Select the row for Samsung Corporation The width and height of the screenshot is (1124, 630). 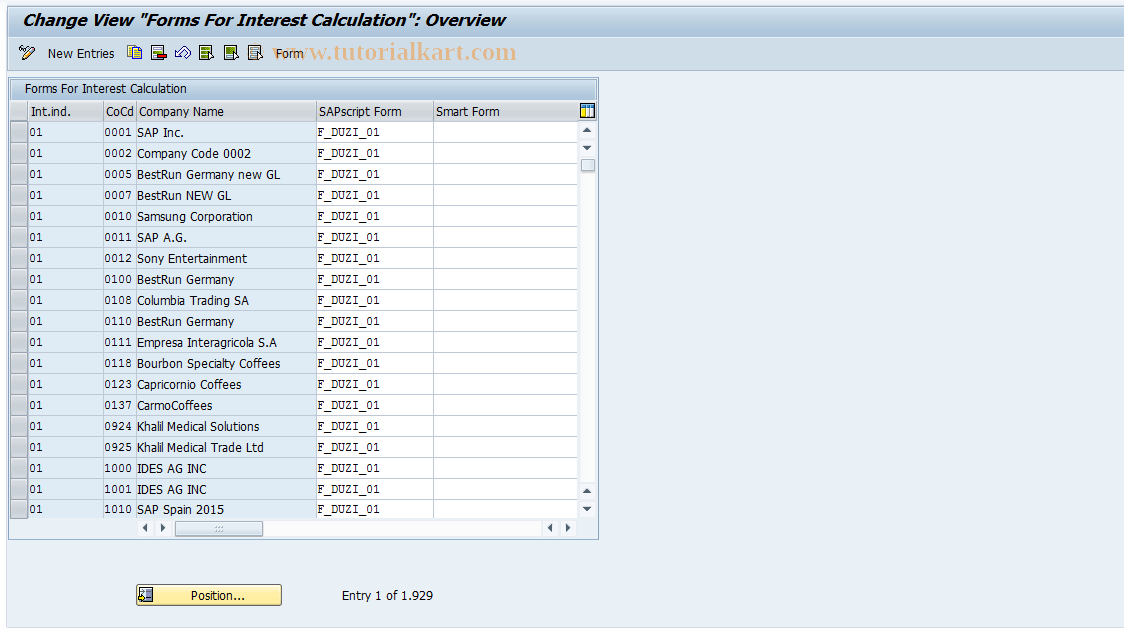[19, 216]
